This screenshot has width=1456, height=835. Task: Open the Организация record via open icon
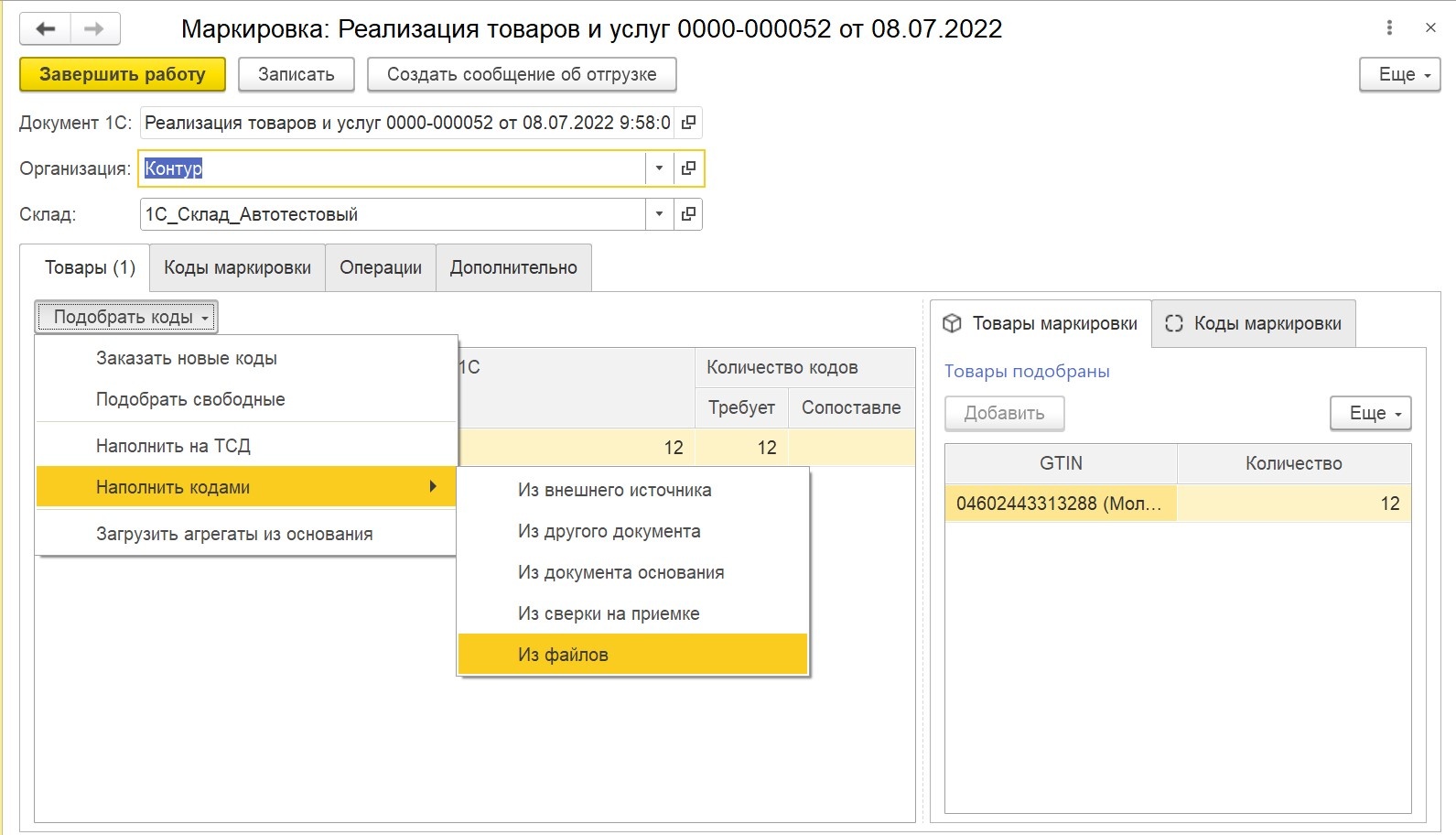[688, 168]
